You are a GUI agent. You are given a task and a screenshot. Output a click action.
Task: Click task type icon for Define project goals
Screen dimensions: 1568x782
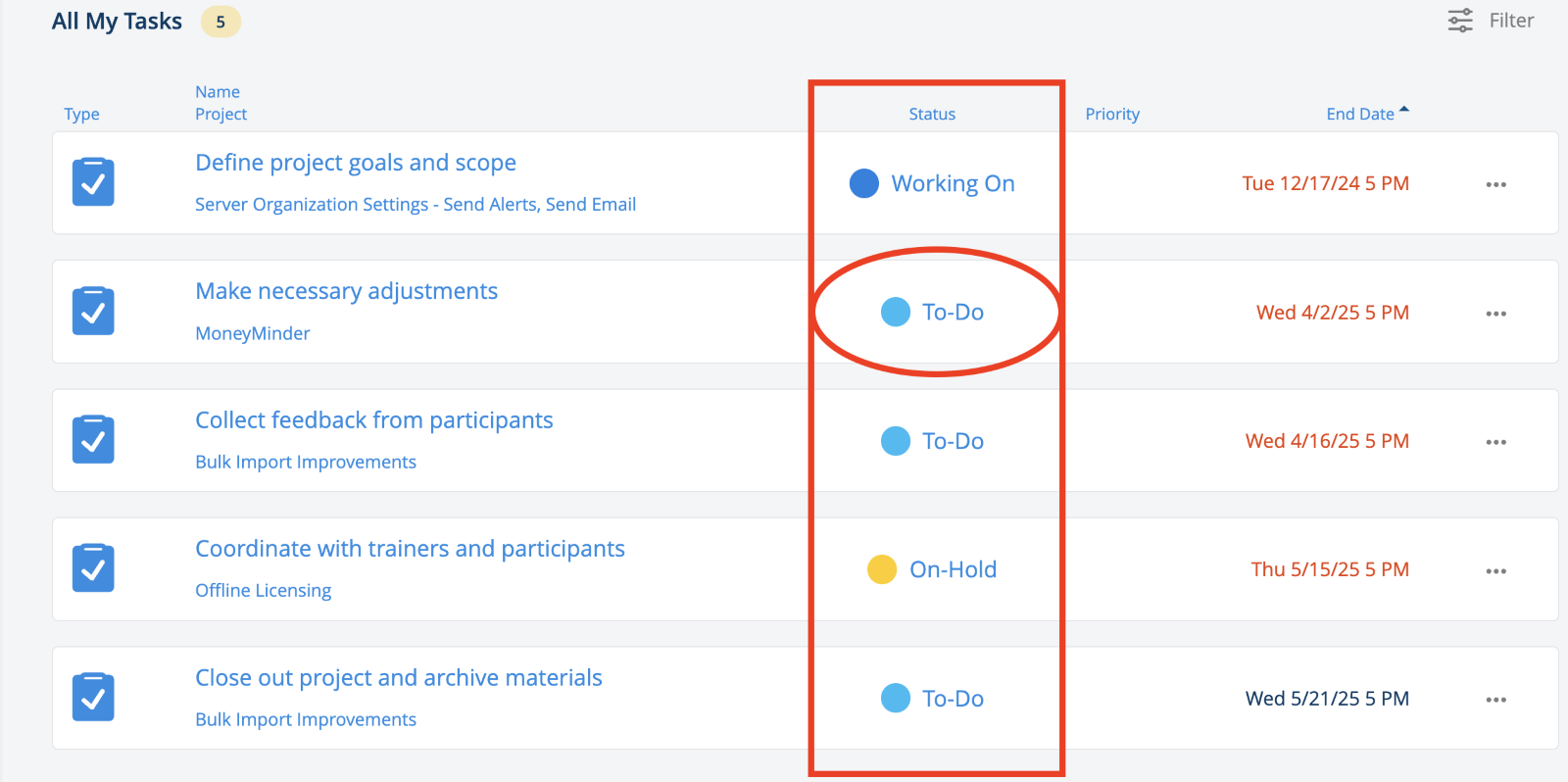[93, 182]
